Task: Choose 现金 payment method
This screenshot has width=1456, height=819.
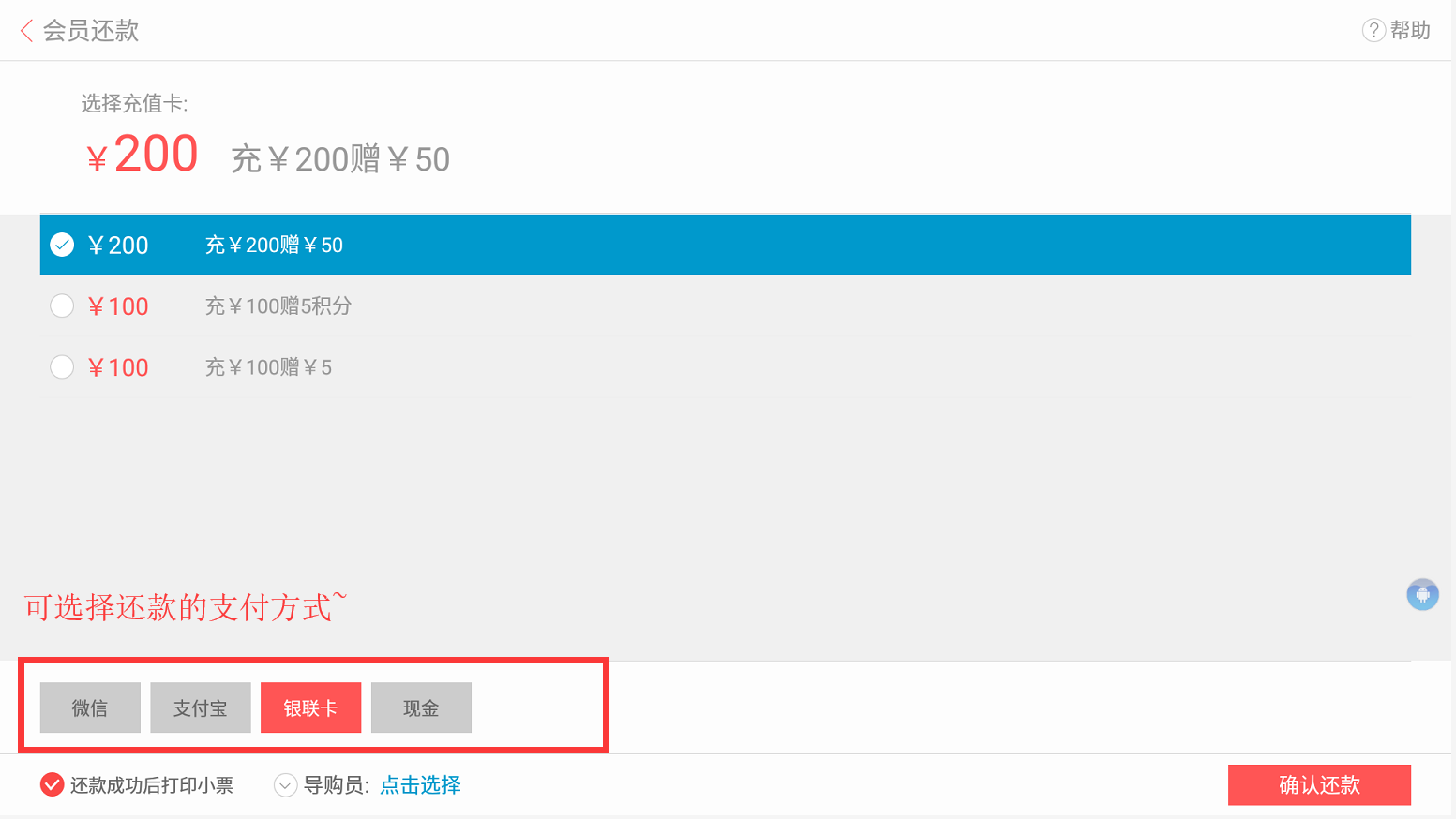Action: pos(421,707)
